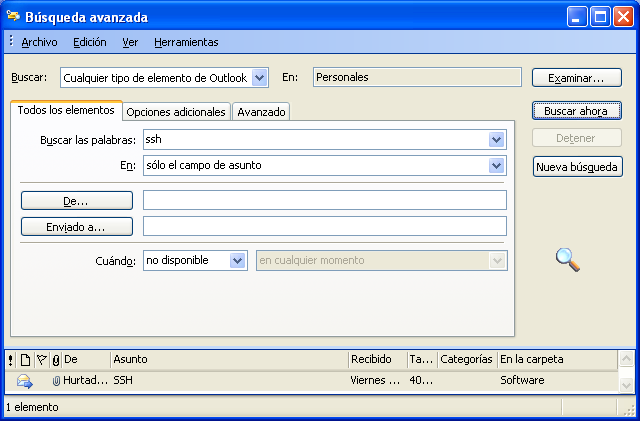Viewport: 640px width, 421px height.
Task: Open the Cuándo 'no disponible' dropdown
Action: click(238, 260)
